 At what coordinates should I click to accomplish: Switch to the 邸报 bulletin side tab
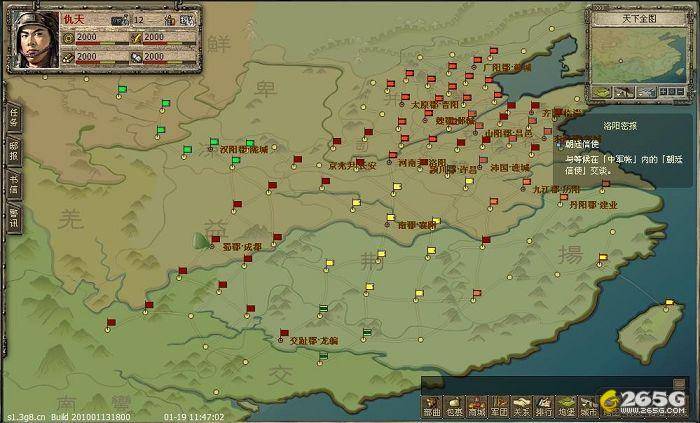click(13, 151)
